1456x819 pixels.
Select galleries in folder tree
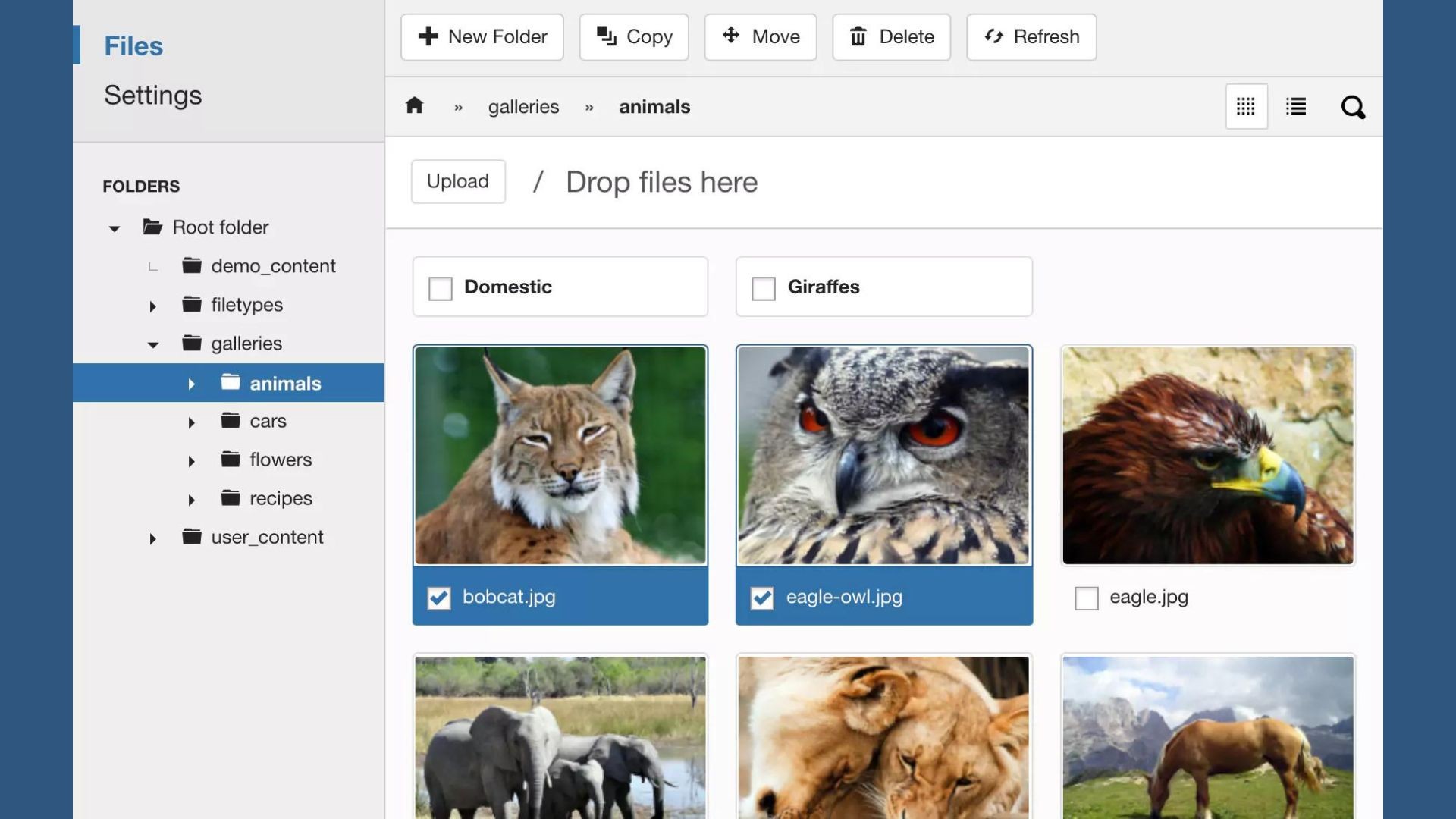[246, 344]
